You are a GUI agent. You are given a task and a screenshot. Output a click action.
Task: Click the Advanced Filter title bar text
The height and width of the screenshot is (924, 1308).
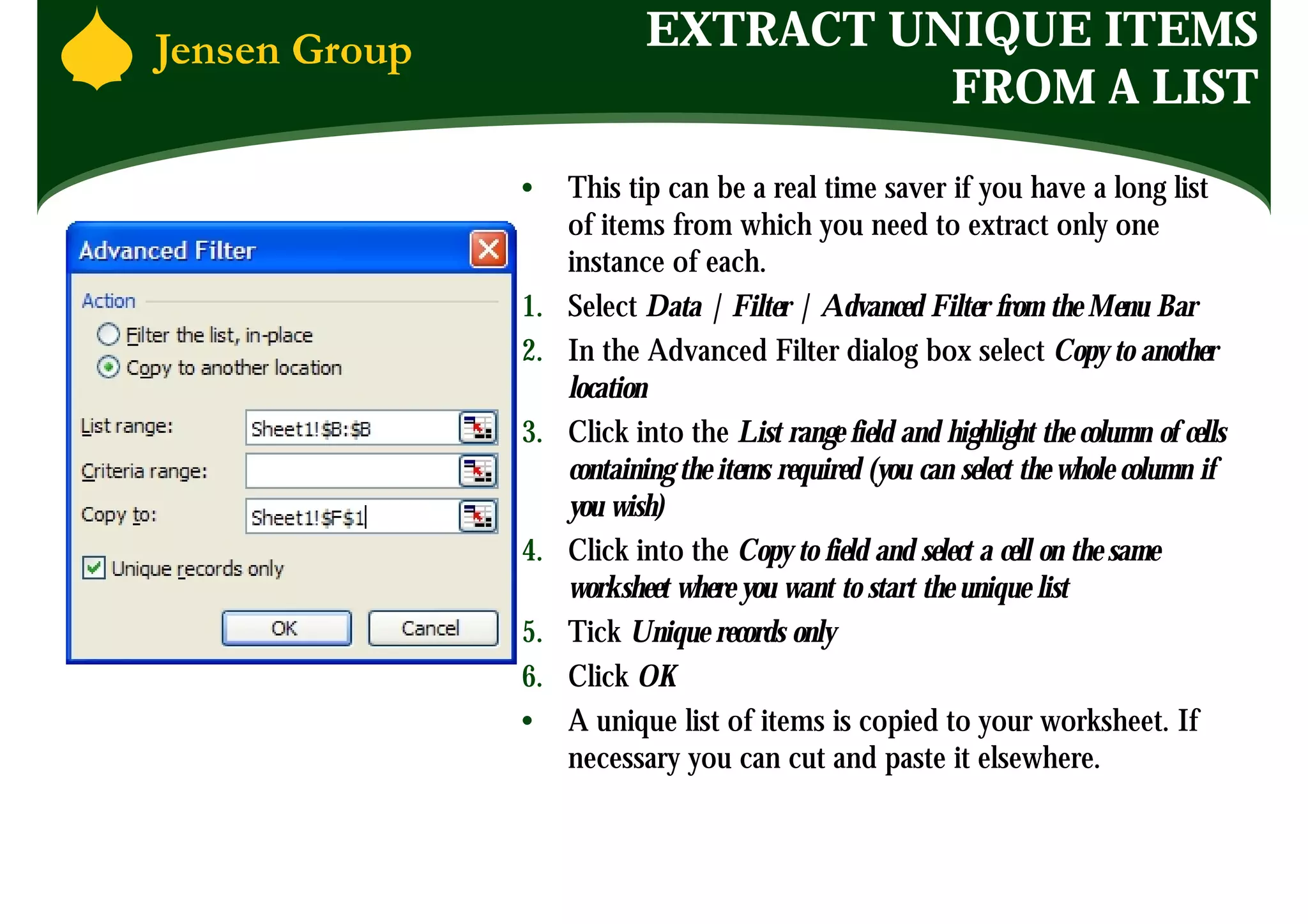coord(167,250)
